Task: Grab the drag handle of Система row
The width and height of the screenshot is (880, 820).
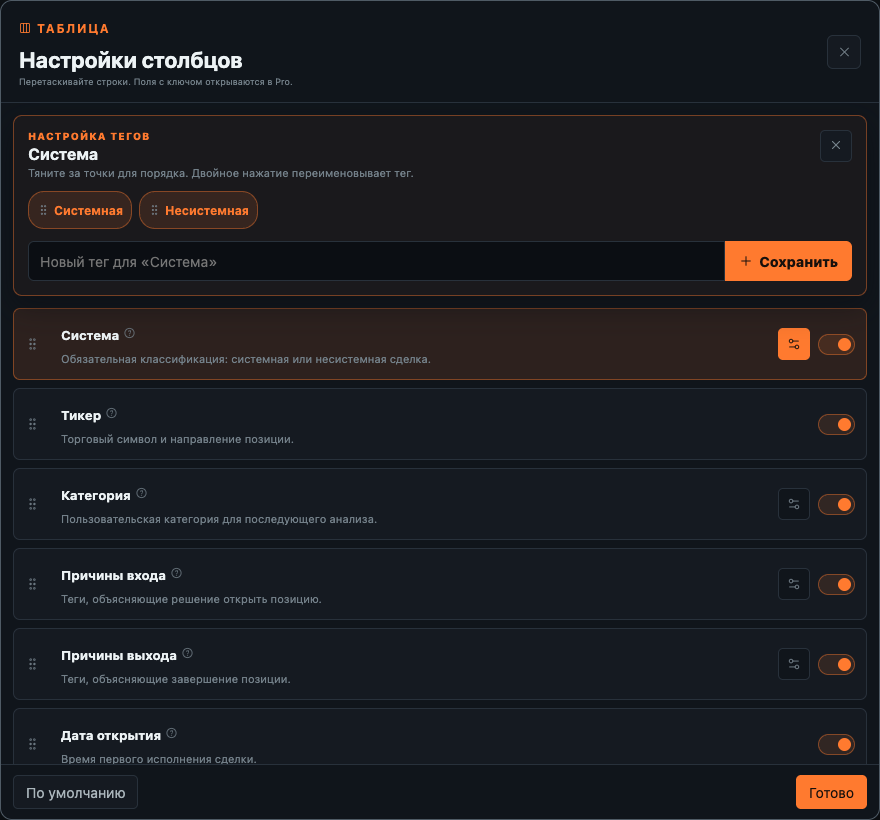Action: 33,344
